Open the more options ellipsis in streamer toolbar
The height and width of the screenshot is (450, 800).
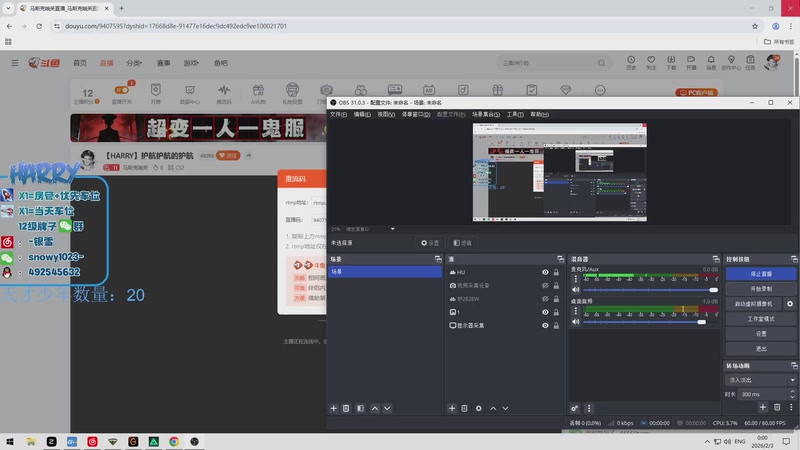[600, 90]
